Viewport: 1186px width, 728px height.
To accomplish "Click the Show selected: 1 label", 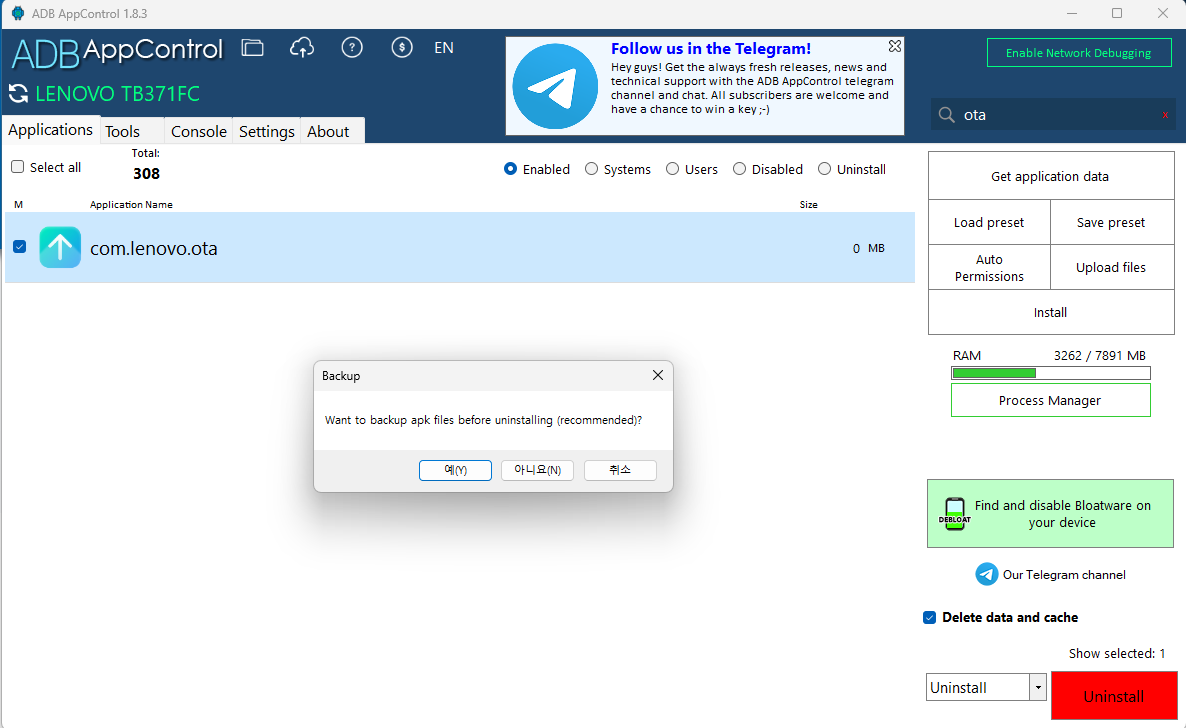I will [x=1116, y=653].
